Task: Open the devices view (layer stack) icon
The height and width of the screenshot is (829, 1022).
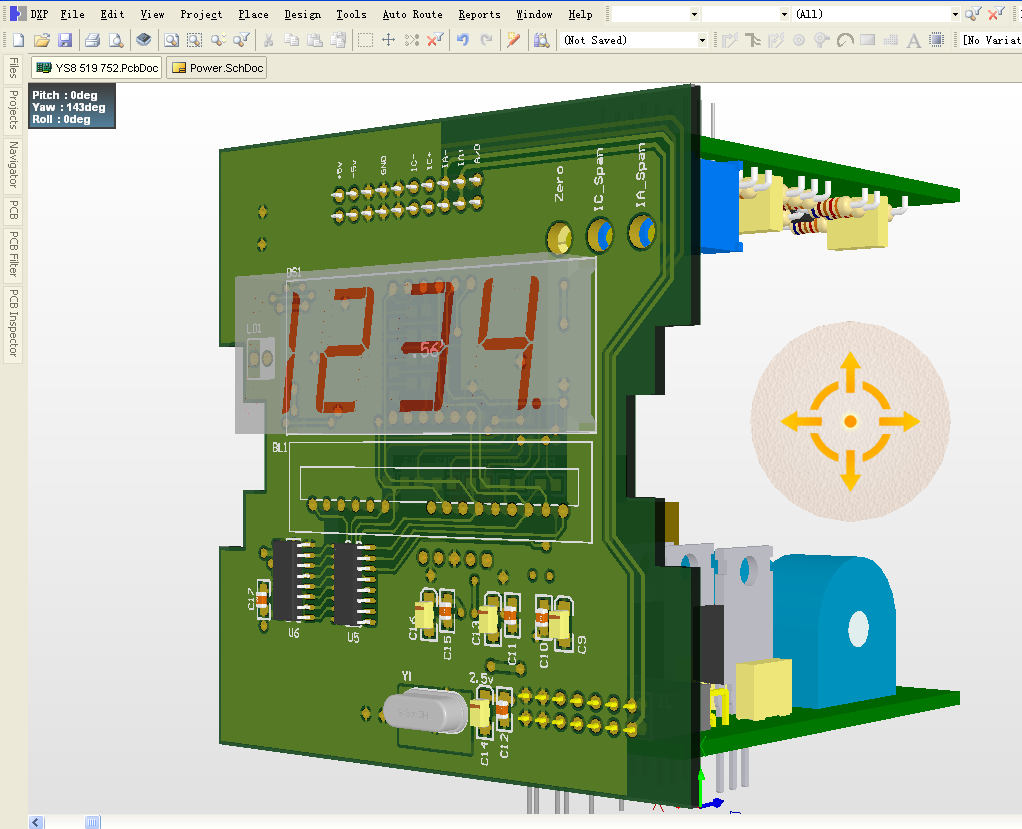Action: click(x=143, y=40)
